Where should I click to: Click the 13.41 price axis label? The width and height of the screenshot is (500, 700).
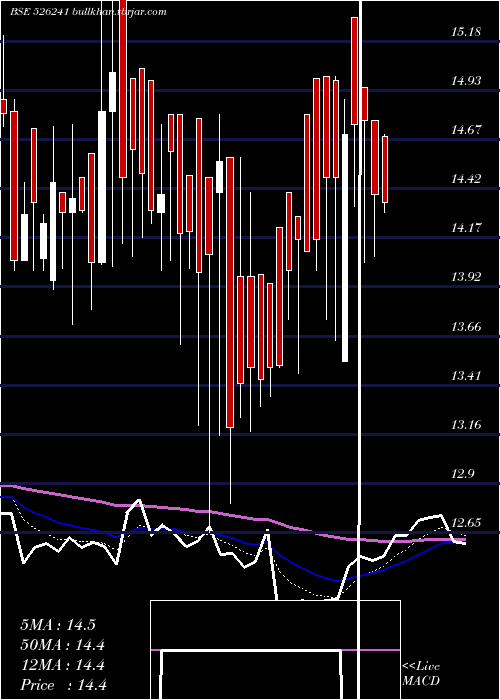(466, 375)
